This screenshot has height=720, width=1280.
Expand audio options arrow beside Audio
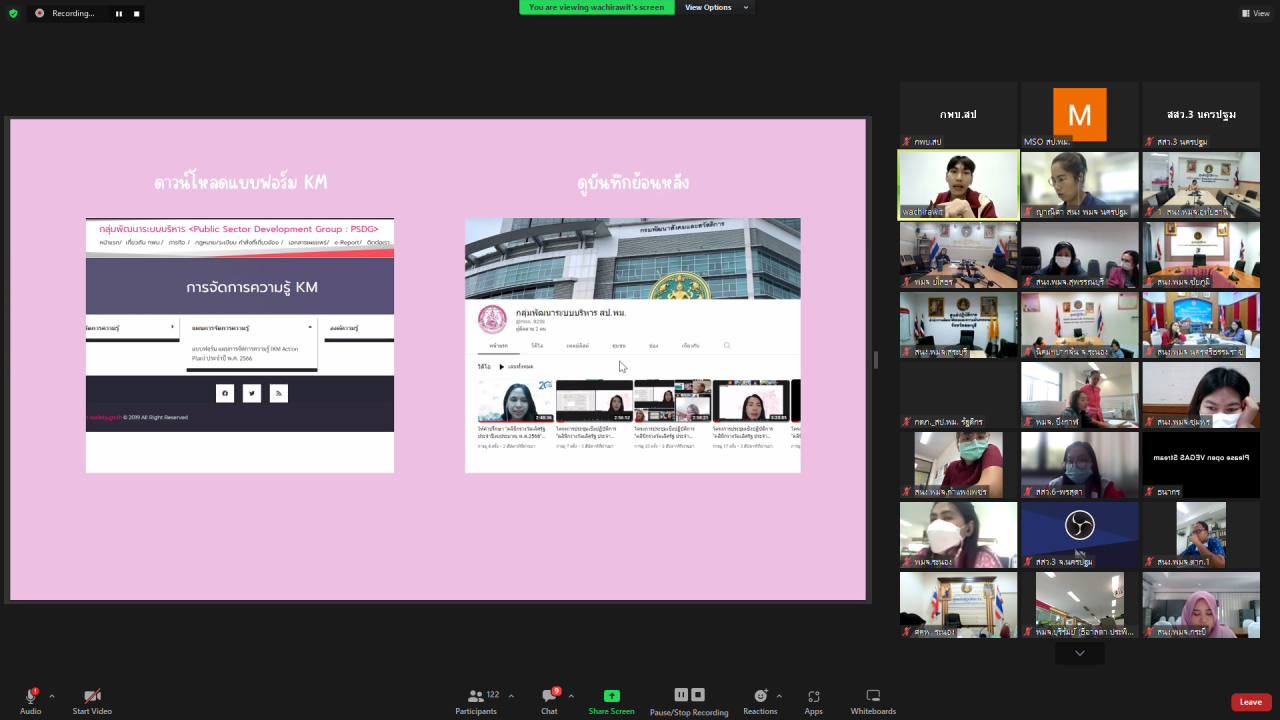coord(52,696)
